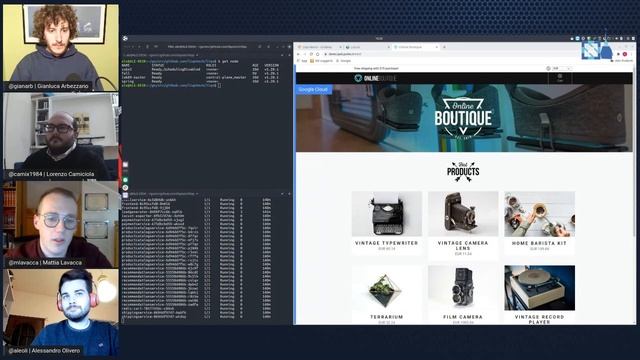The image size is (640, 360).
Task: Click the browser home button
Action: pos(318,54)
